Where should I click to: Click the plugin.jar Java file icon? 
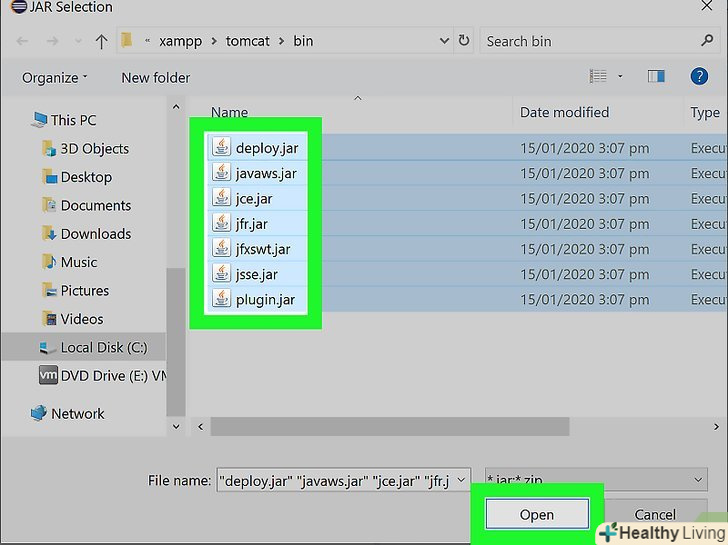(221, 298)
